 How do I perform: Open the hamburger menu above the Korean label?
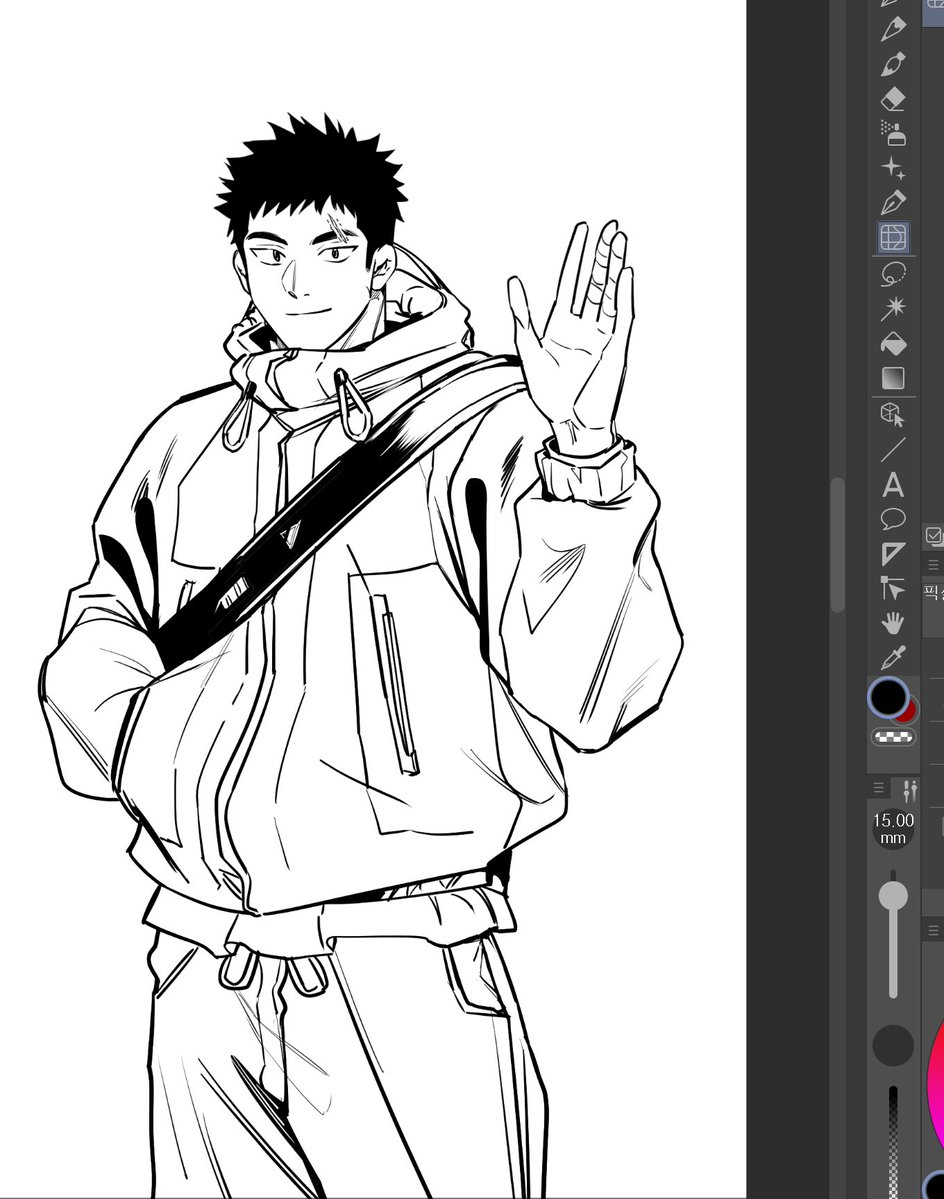coord(933,565)
